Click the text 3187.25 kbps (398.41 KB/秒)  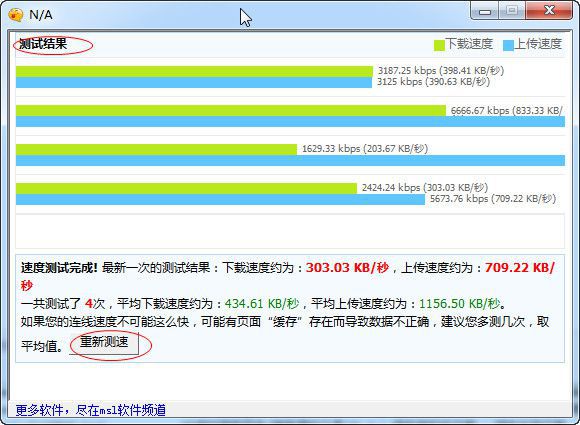click(x=441, y=70)
